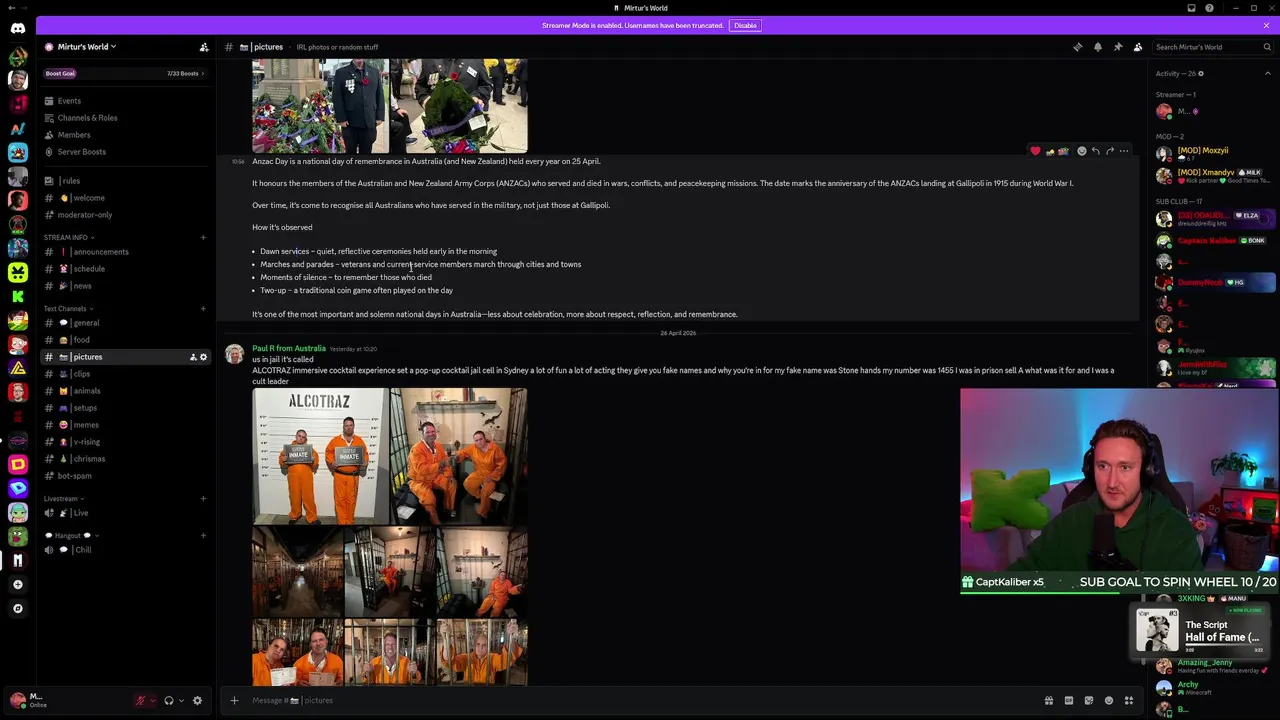Open the Members item

pos(125,135)
